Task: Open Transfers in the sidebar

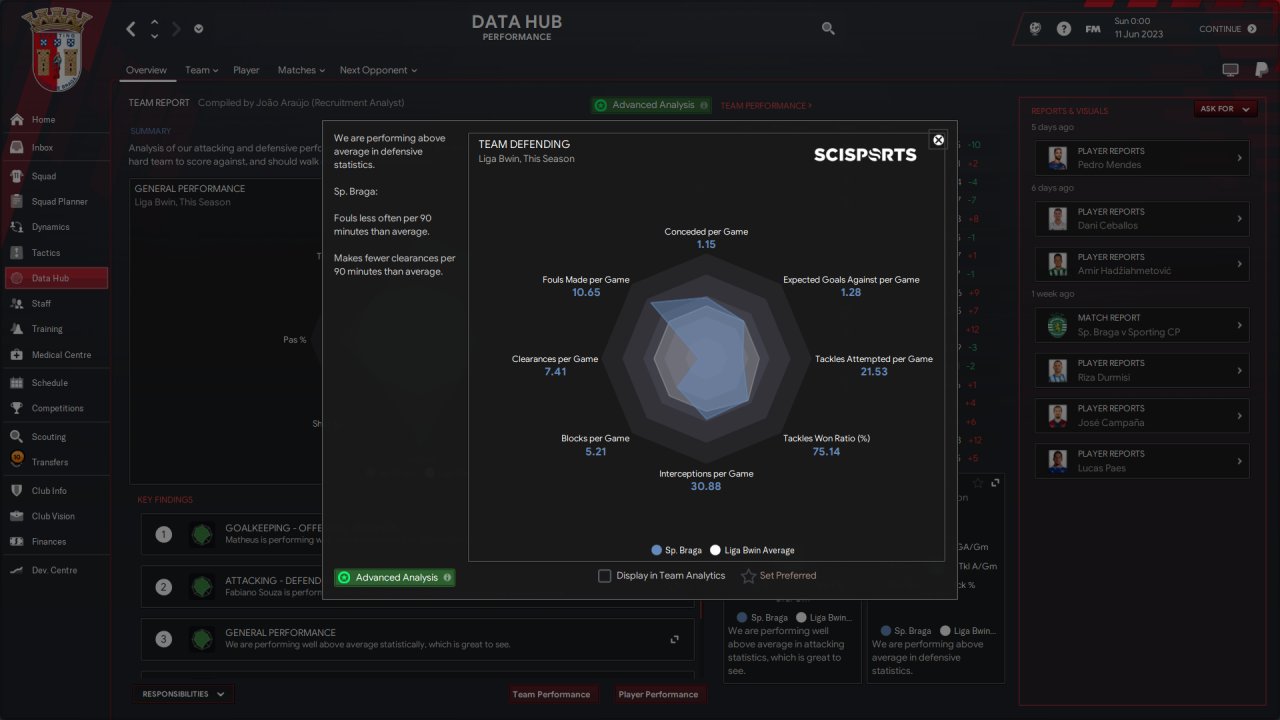Action: [x=55, y=462]
